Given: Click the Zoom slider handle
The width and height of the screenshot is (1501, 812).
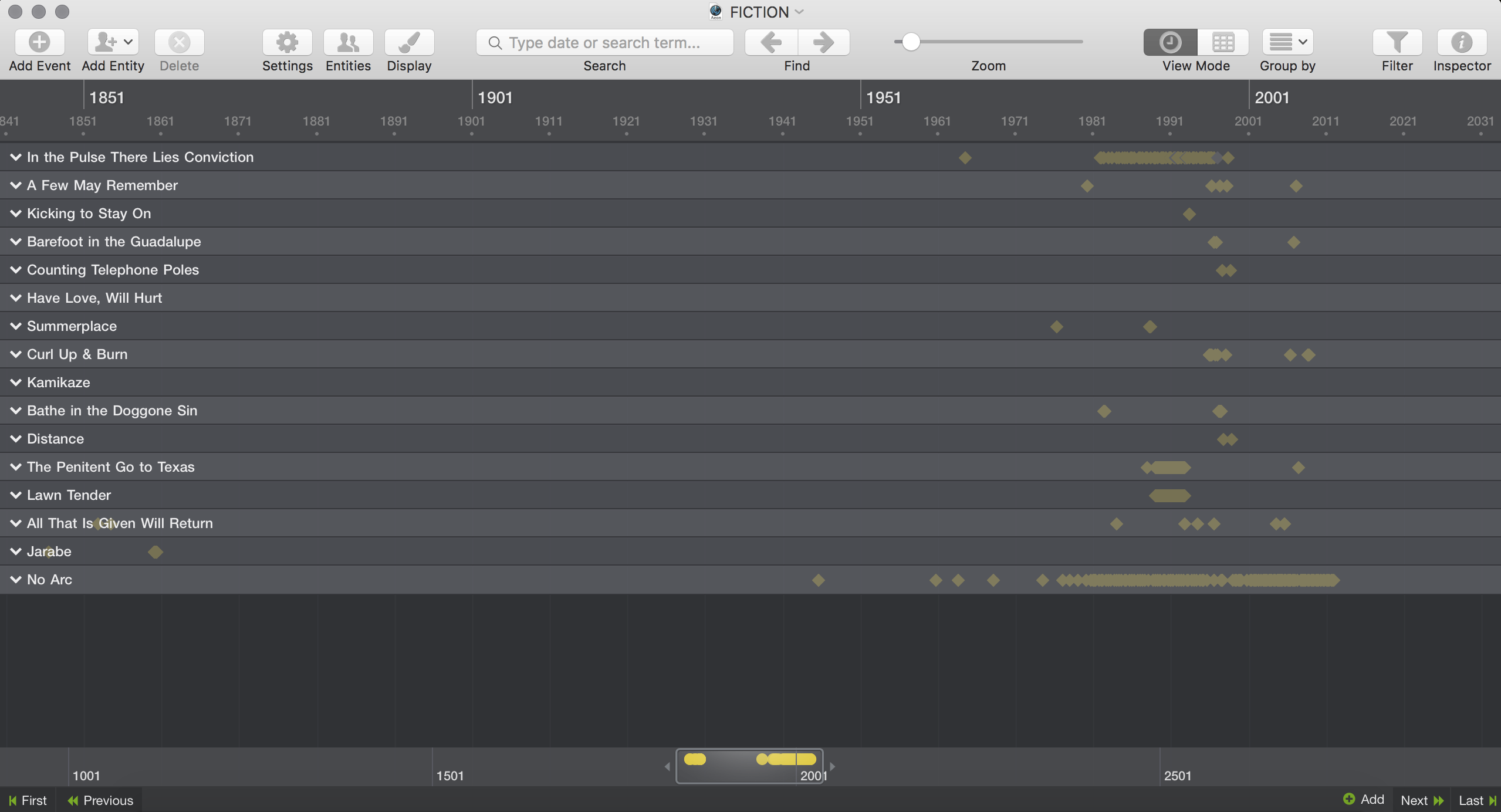Looking at the screenshot, I should 910,42.
